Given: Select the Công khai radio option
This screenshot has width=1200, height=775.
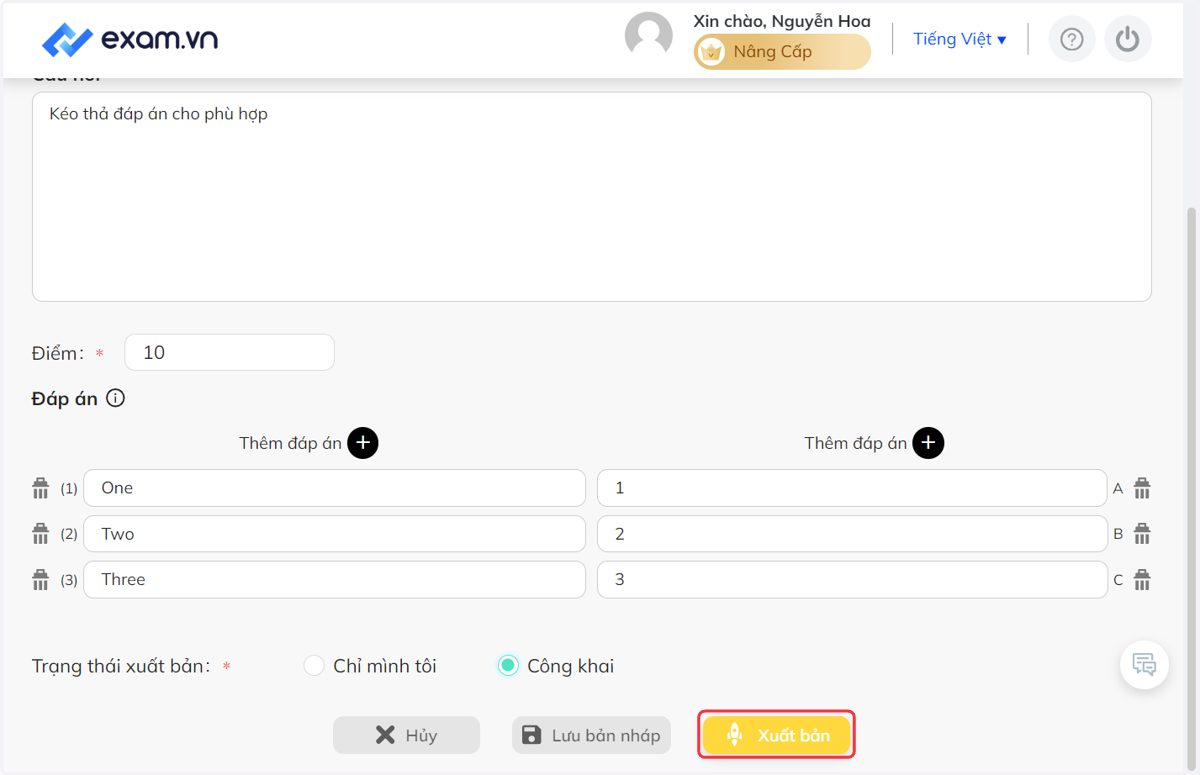Looking at the screenshot, I should pyautogui.click(x=508, y=666).
